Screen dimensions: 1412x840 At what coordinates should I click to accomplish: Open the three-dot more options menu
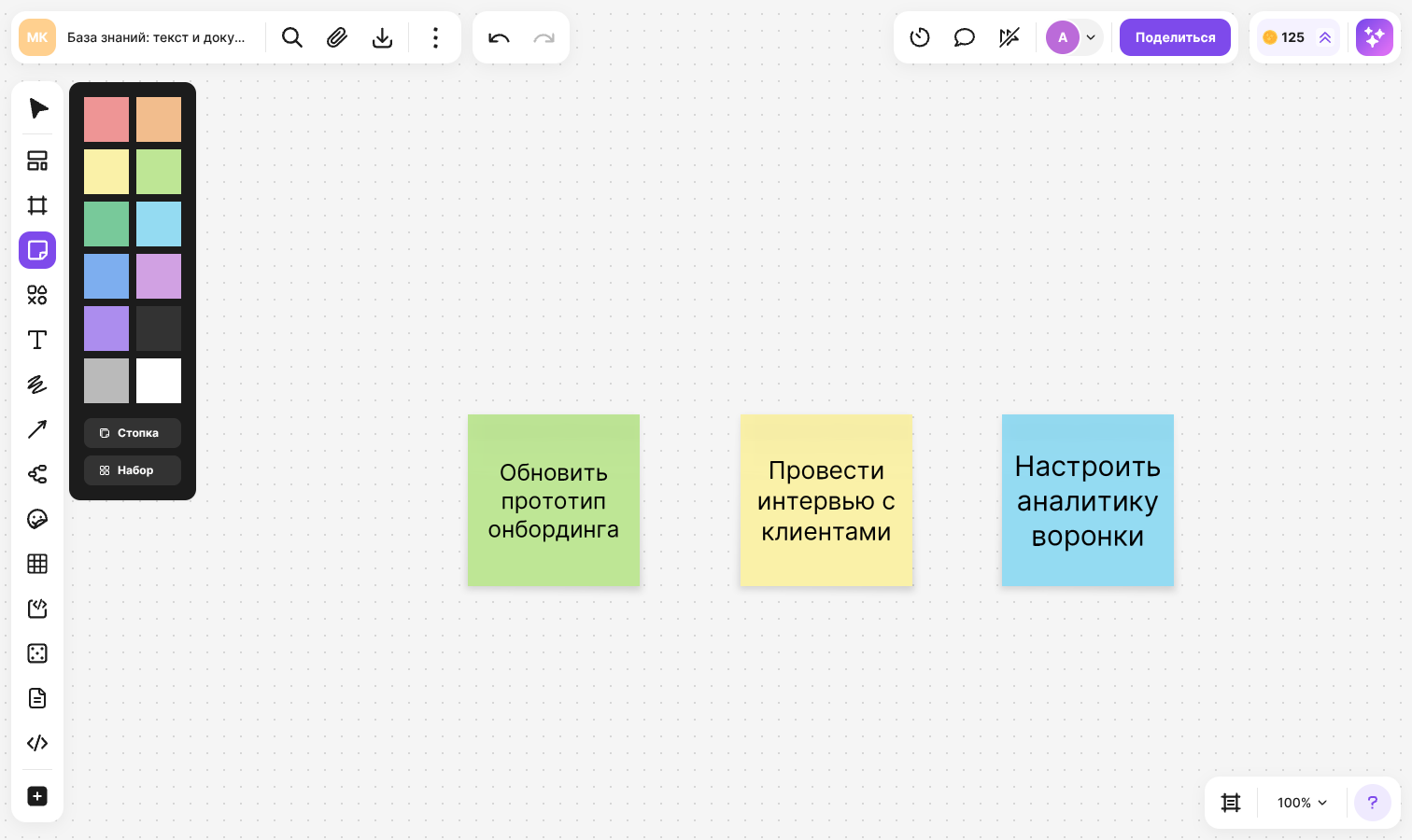coord(435,37)
